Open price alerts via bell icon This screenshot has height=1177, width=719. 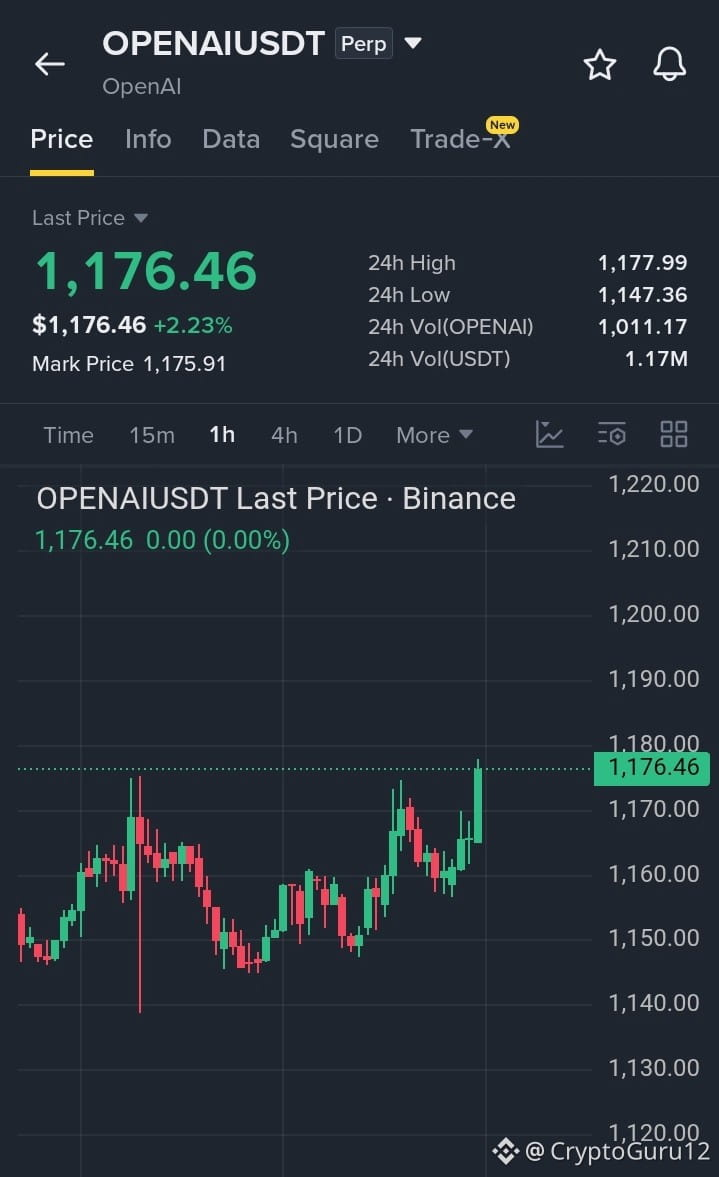(x=669, y=64)
